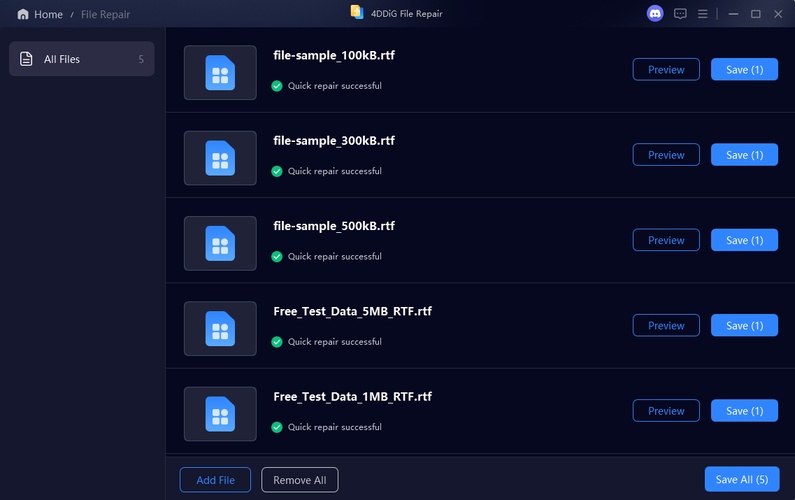Click thumbnail of file-sample_300kB.rtf

coord(220,158)
